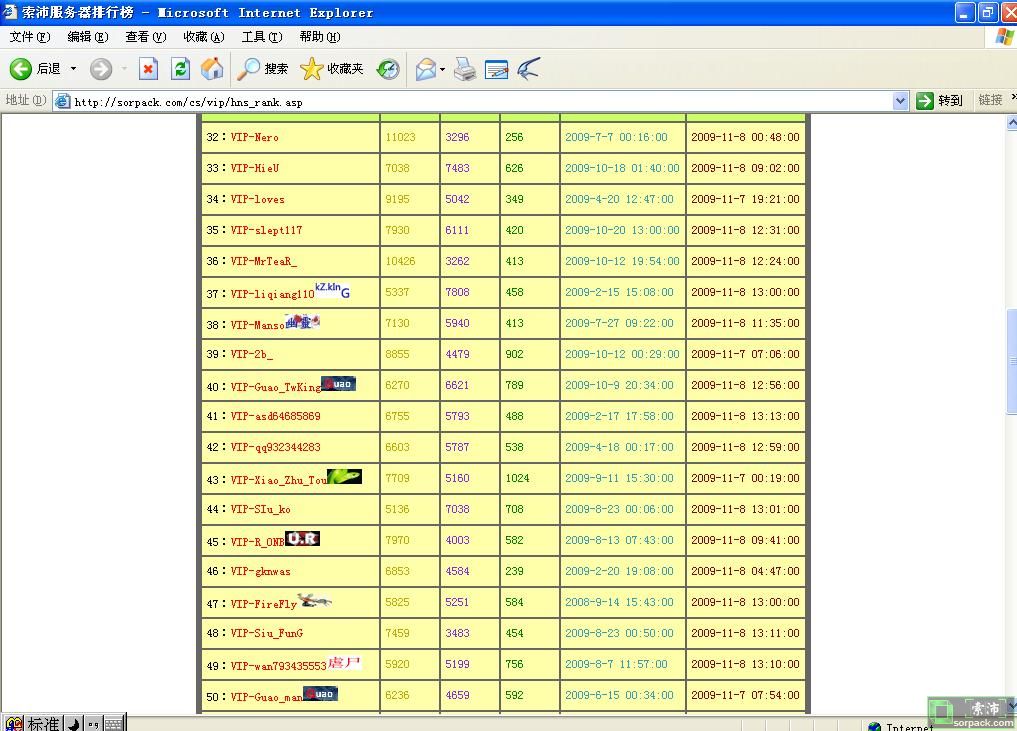Open the History icon in the toolbar

coord(388,69)
